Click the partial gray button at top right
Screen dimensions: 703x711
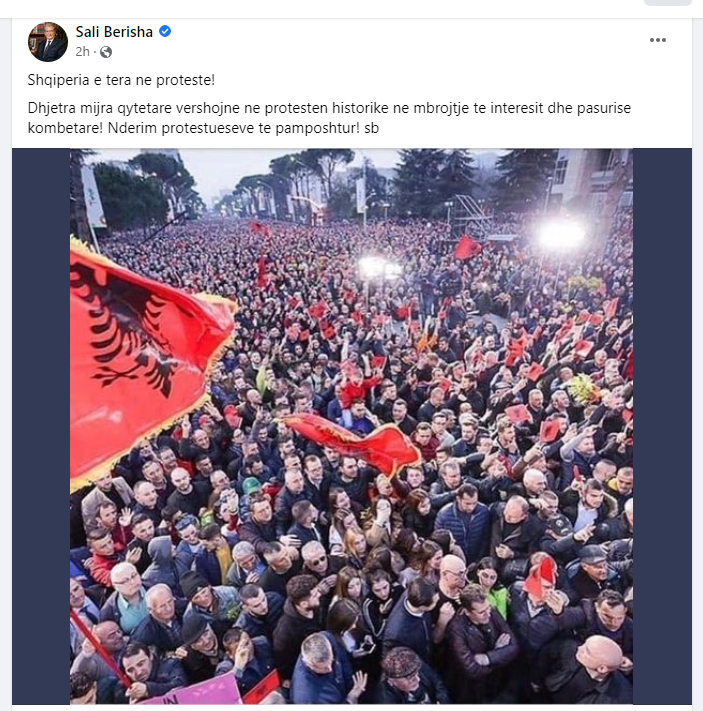point(668,3)
